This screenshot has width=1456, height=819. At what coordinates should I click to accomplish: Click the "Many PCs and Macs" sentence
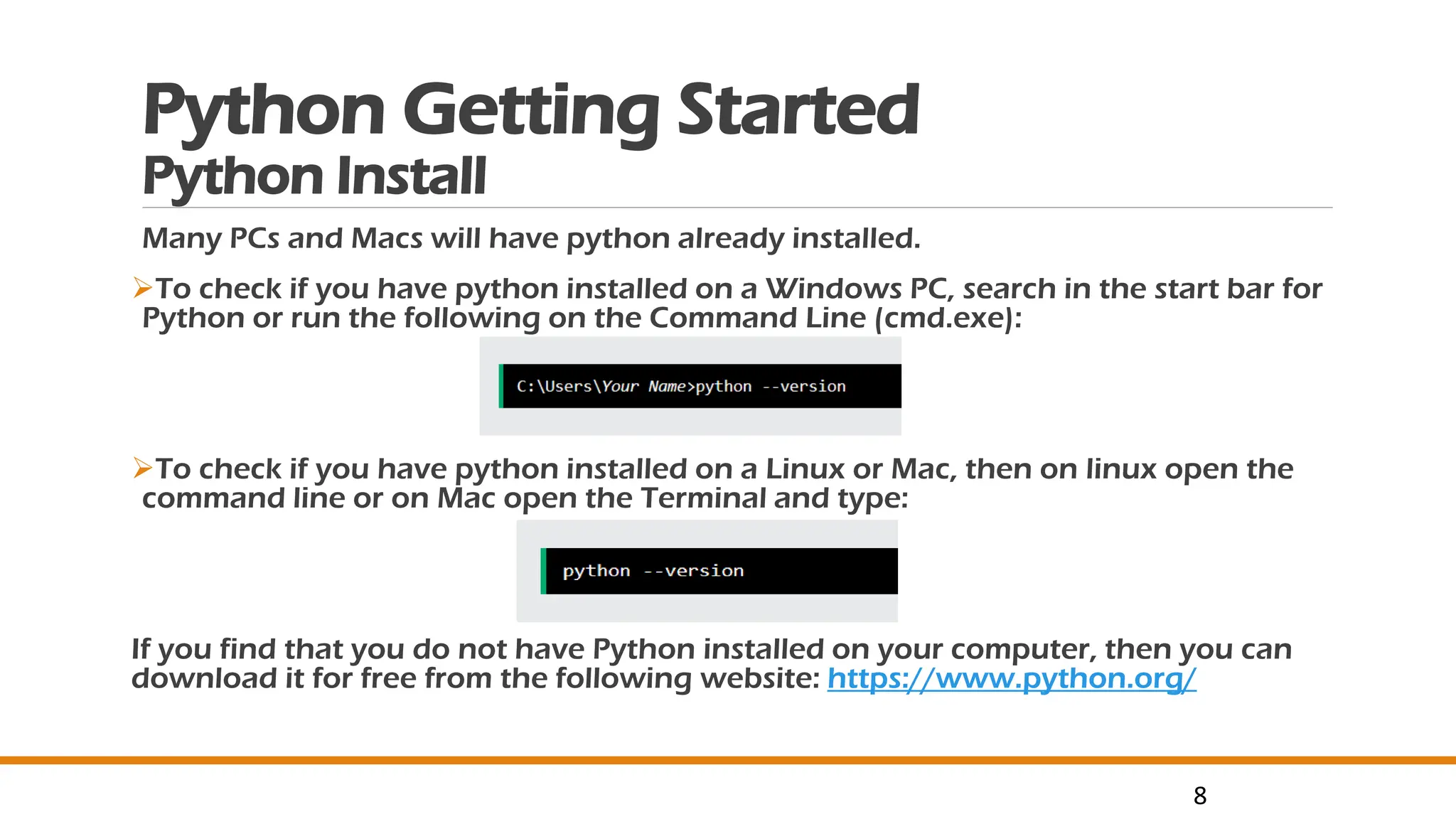click(x=530, y=238)
